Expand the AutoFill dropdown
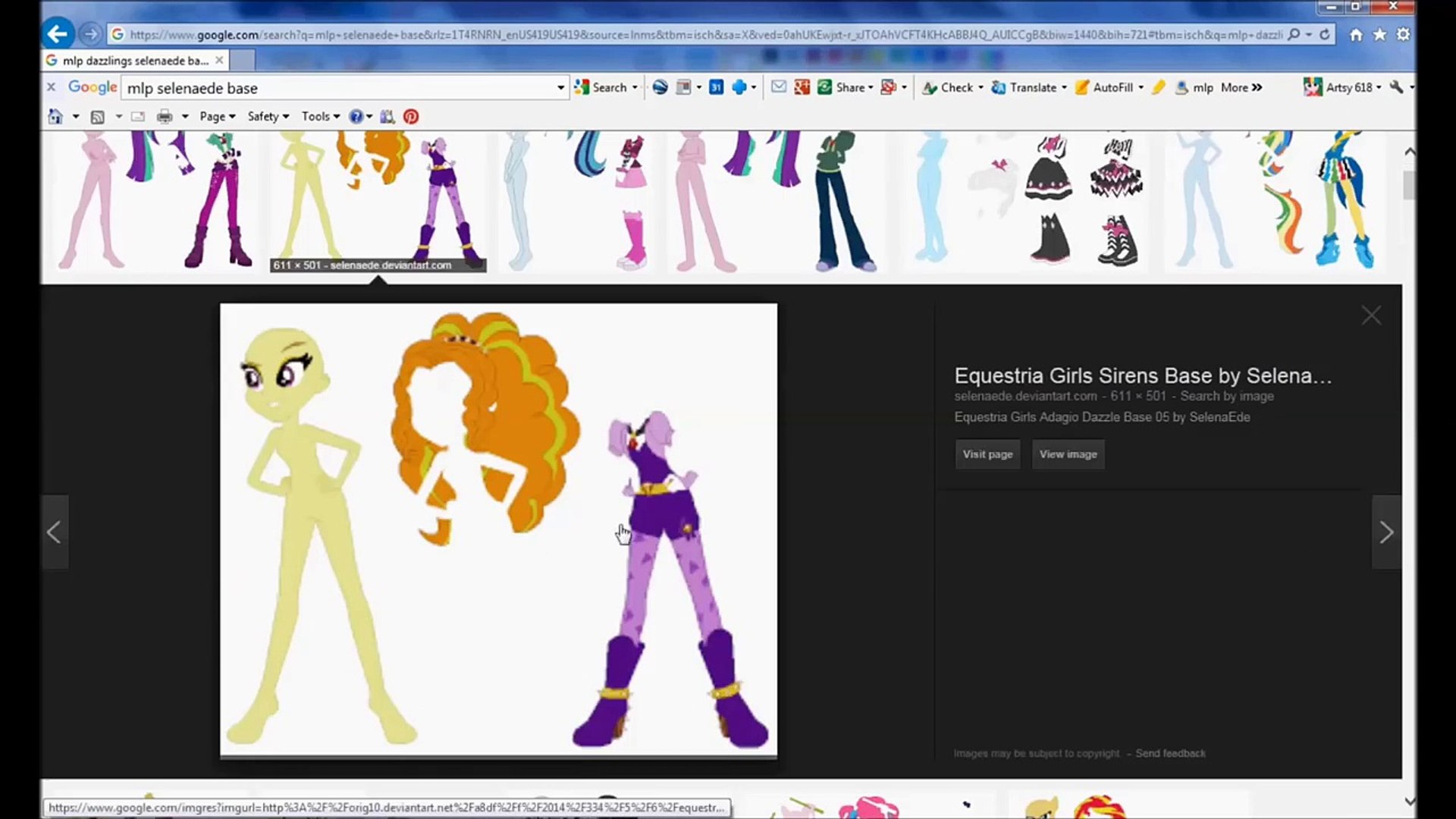This screenshot has width=1456, height=819. click(1141, 87)
